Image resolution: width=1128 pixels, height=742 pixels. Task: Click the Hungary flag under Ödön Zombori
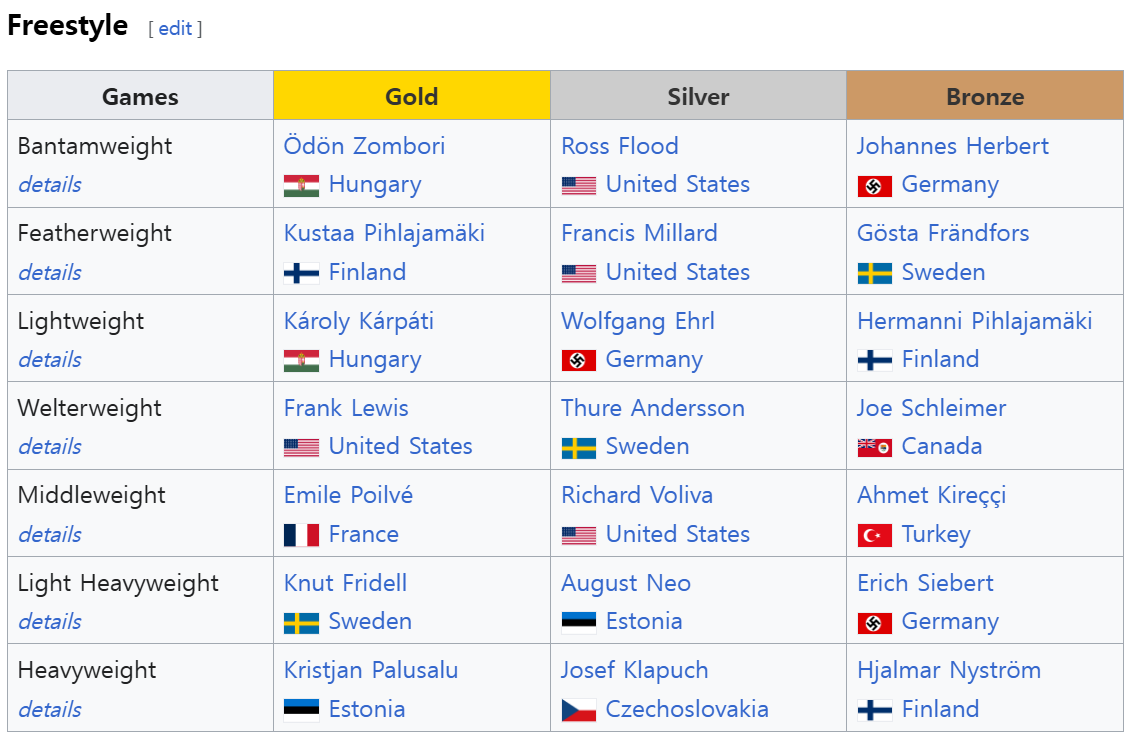pyautogui.click(x=301, y=186)
